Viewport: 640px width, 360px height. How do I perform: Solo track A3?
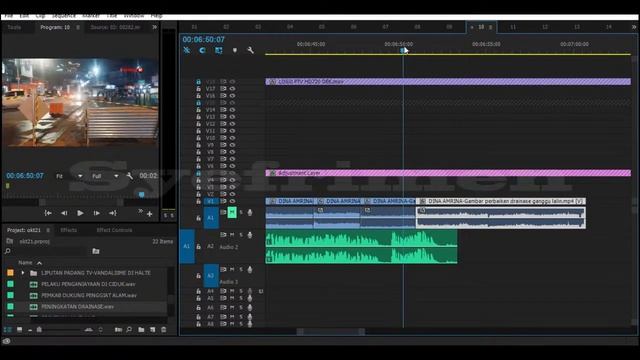click(241, 269)
